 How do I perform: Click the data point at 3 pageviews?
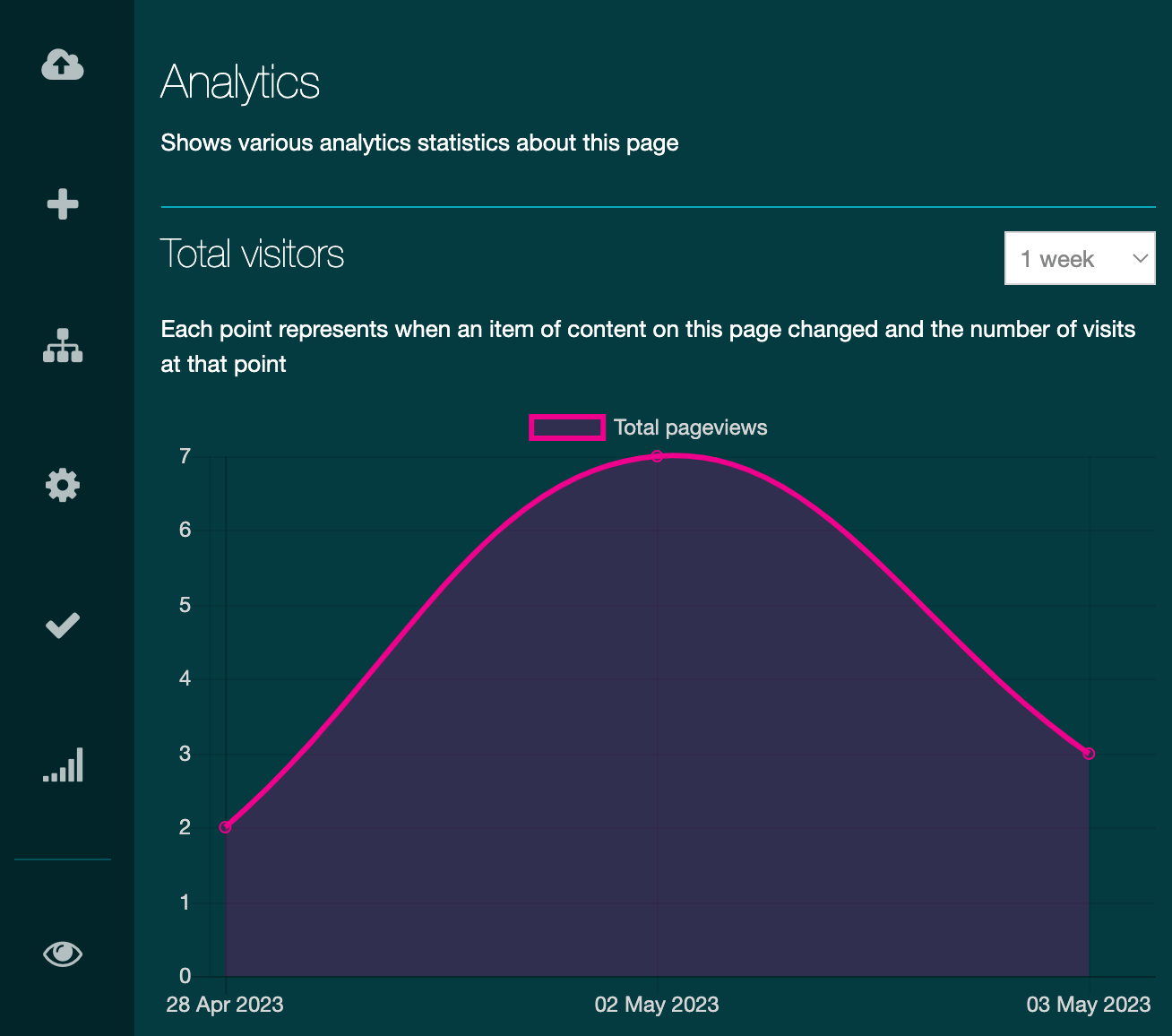(x=1089, y=754)
